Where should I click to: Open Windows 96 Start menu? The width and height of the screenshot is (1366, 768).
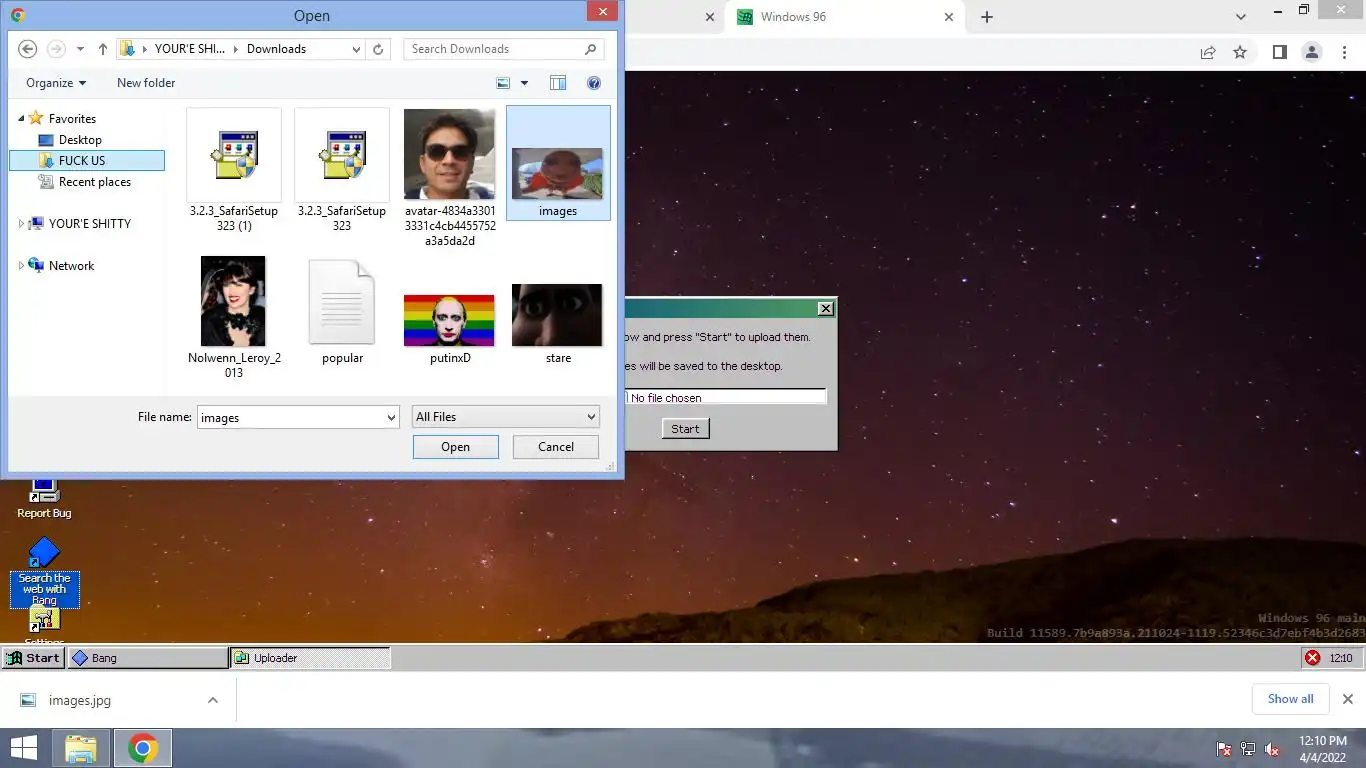pos(33,658)
